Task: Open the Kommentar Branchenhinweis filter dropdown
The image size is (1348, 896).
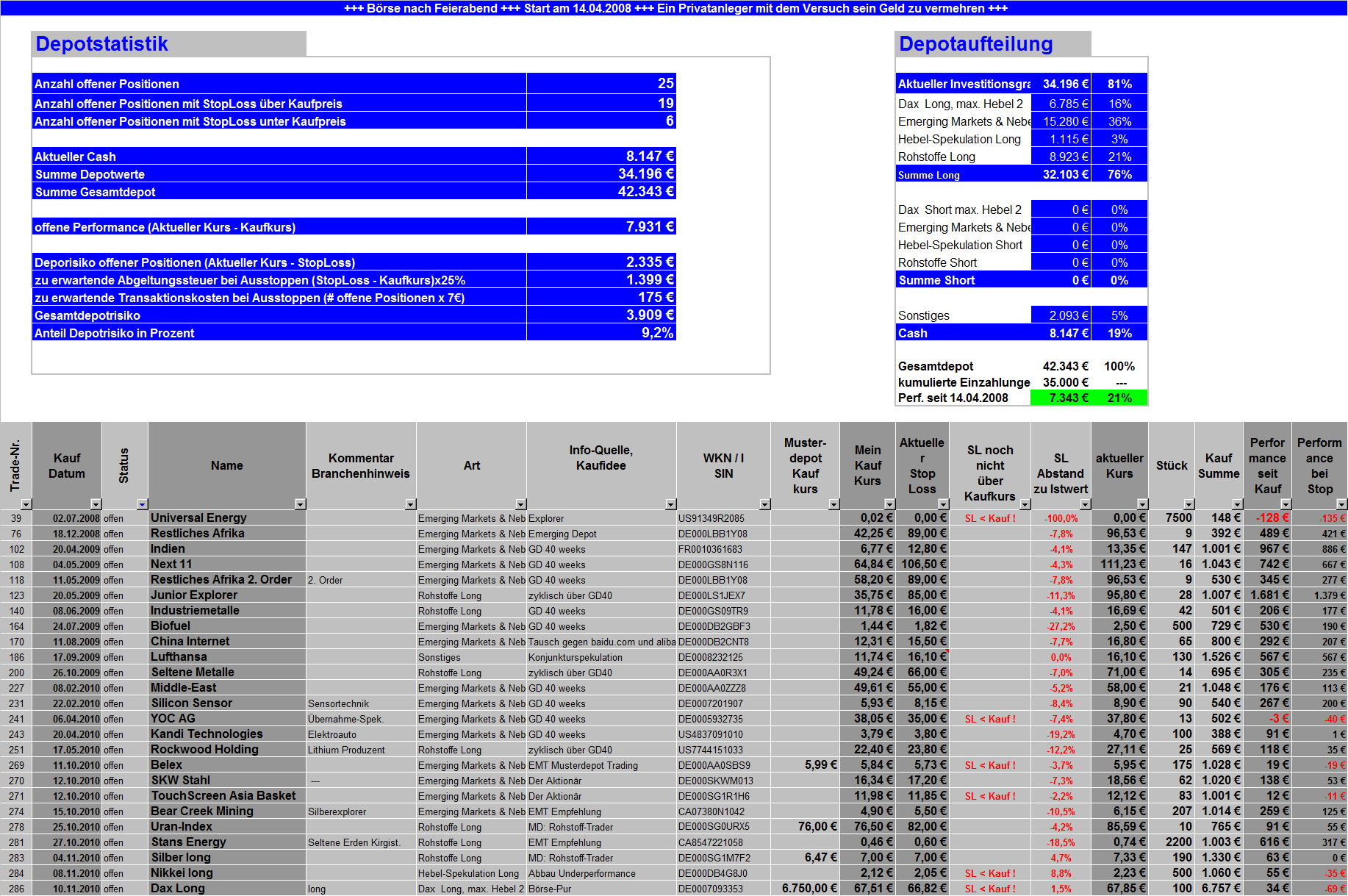Action: click(410, 504)
